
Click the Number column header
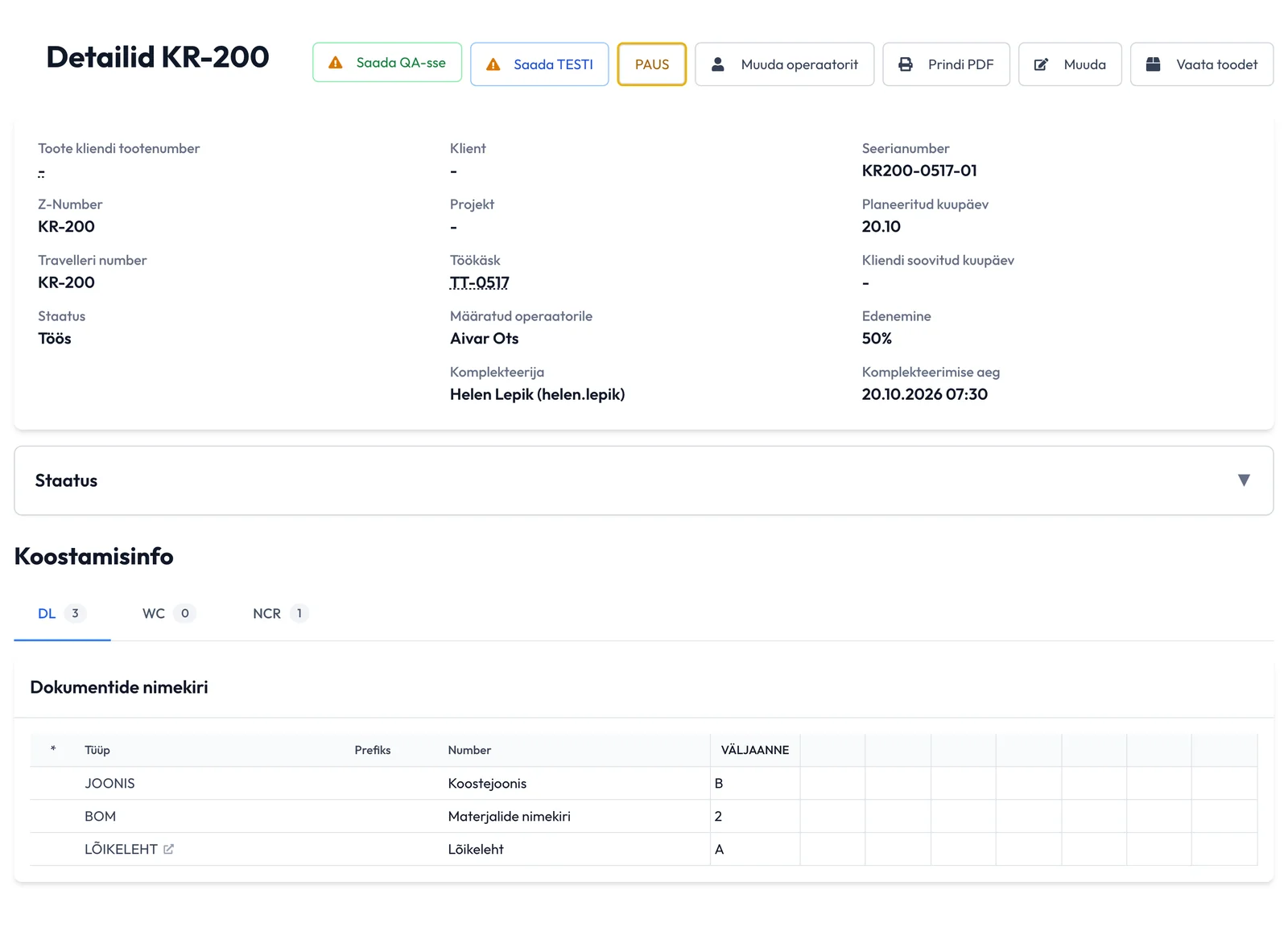pyautogui.click(x=469, y=750)
